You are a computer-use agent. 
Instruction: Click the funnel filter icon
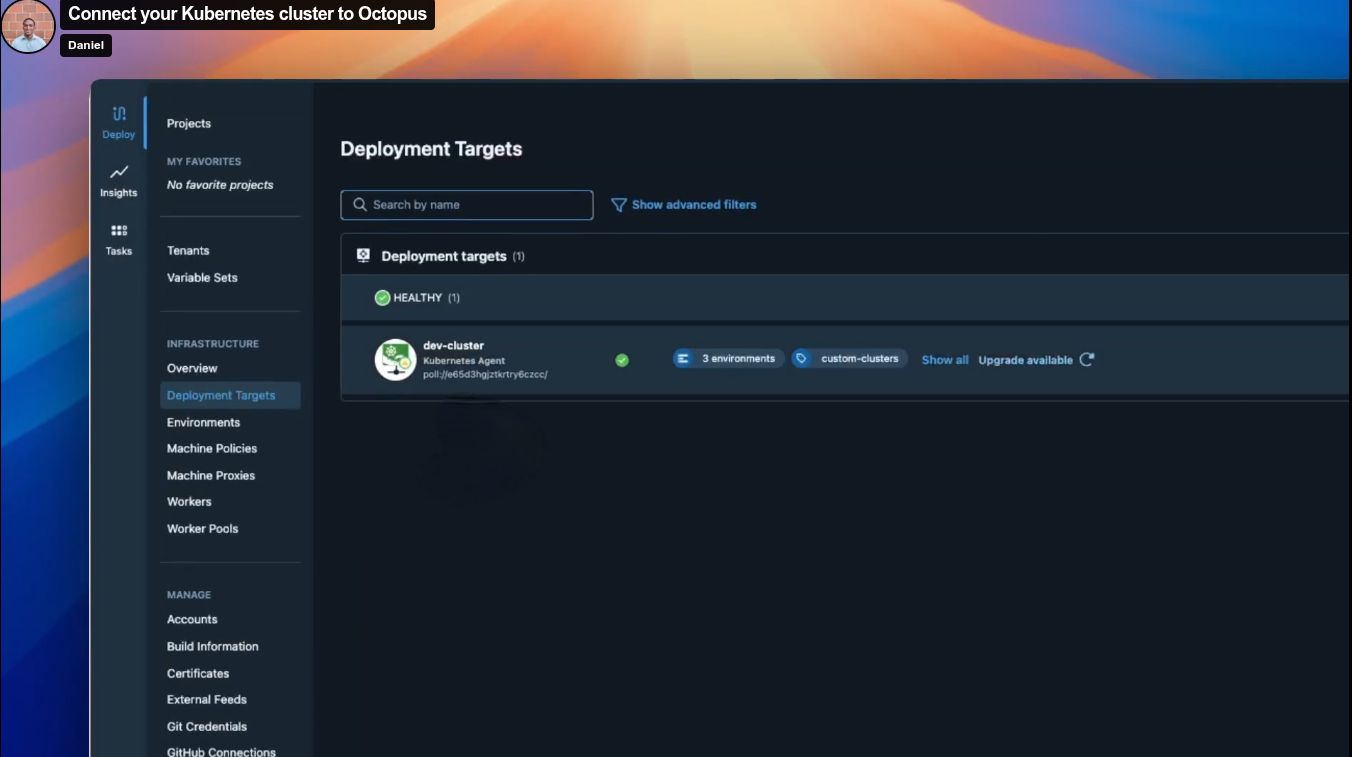619,205
